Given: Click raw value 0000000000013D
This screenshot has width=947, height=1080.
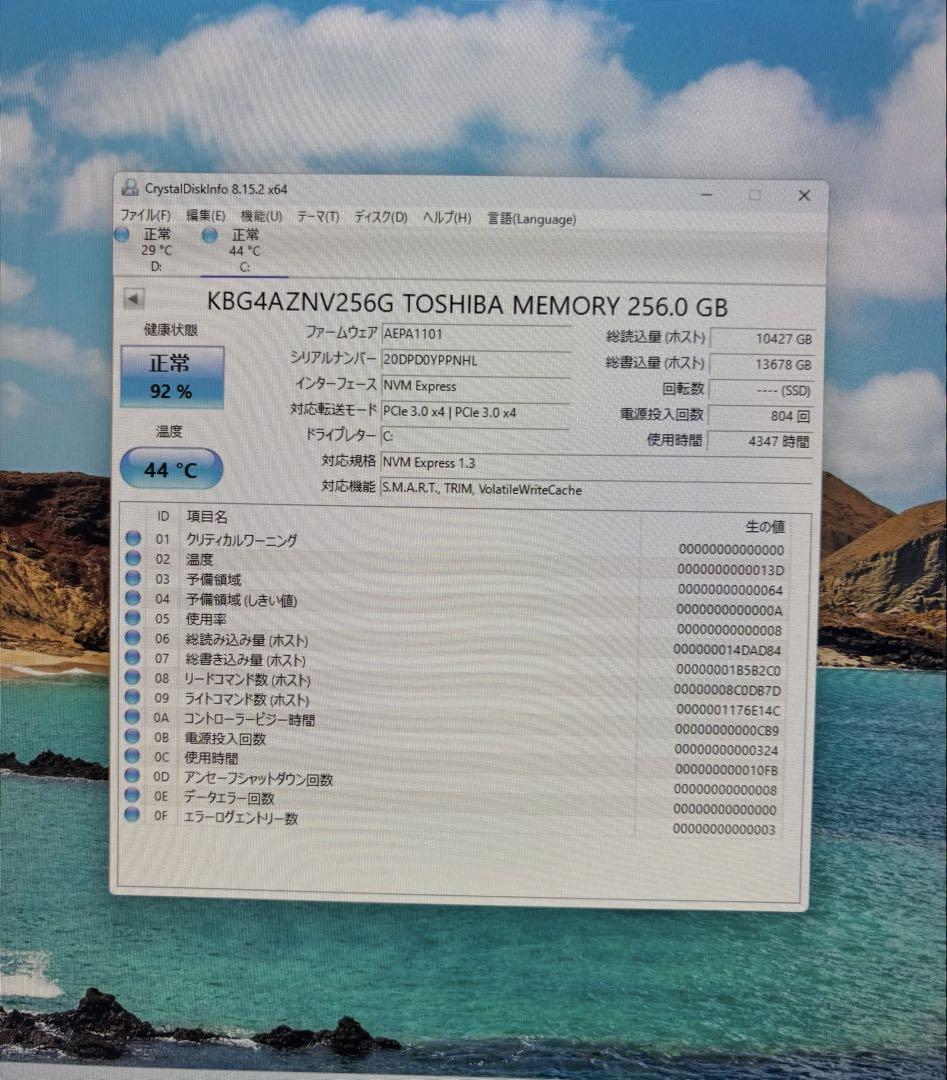Looking at the screenshot, I should 730,570.
